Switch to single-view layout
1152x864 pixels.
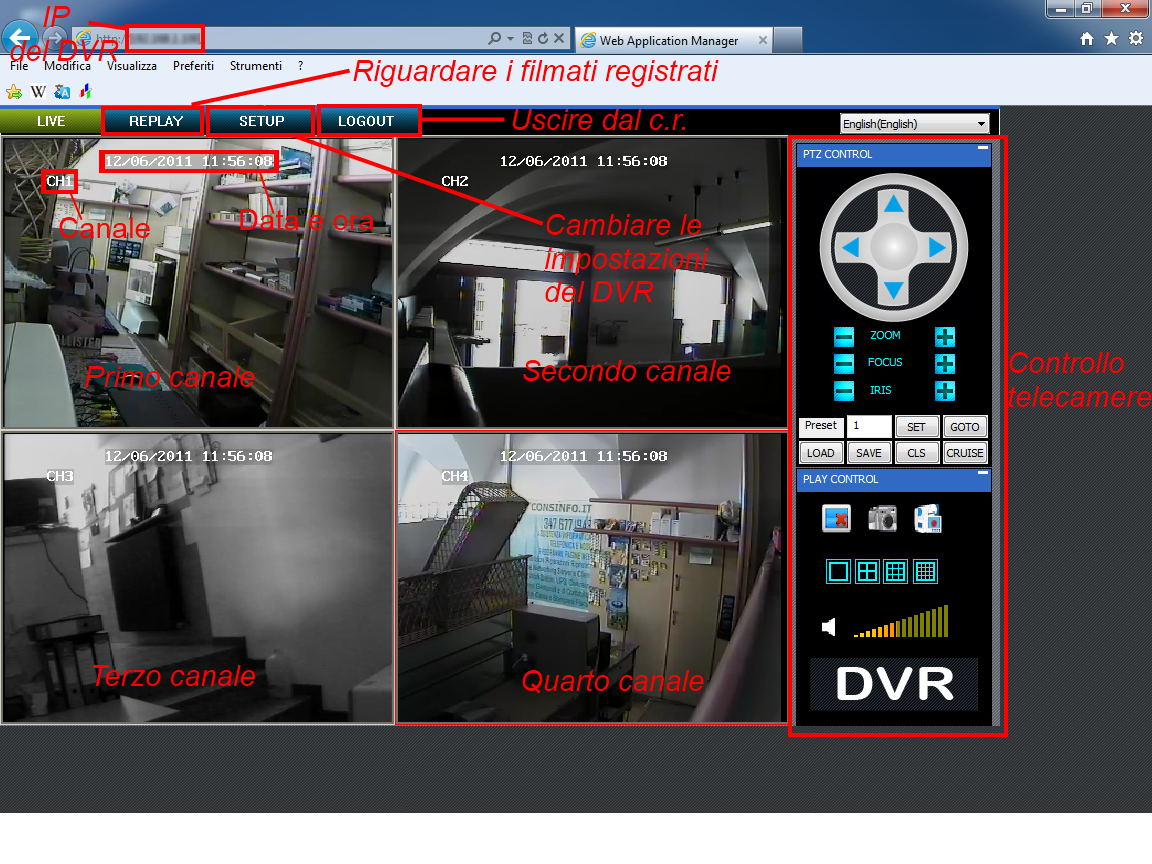(838, 571)
